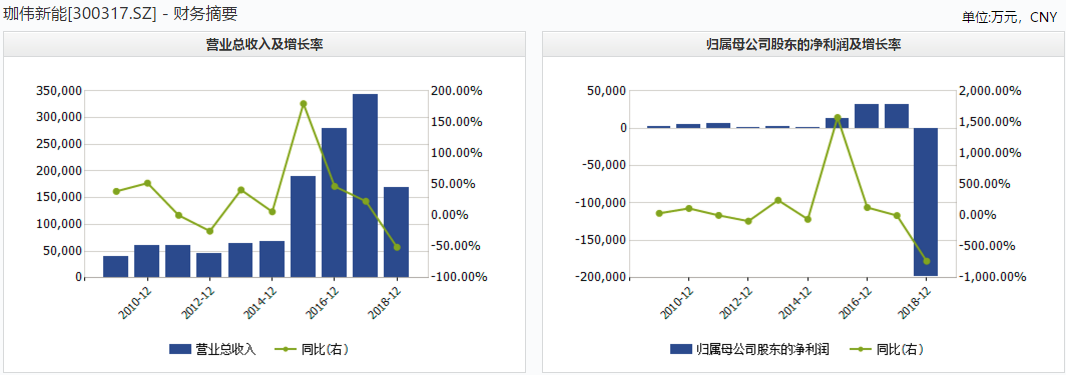The width and height of the screenshot is (1066, 375).
Task: Click the 营业总收入 legend swatch
Action: tap(180, 349)
